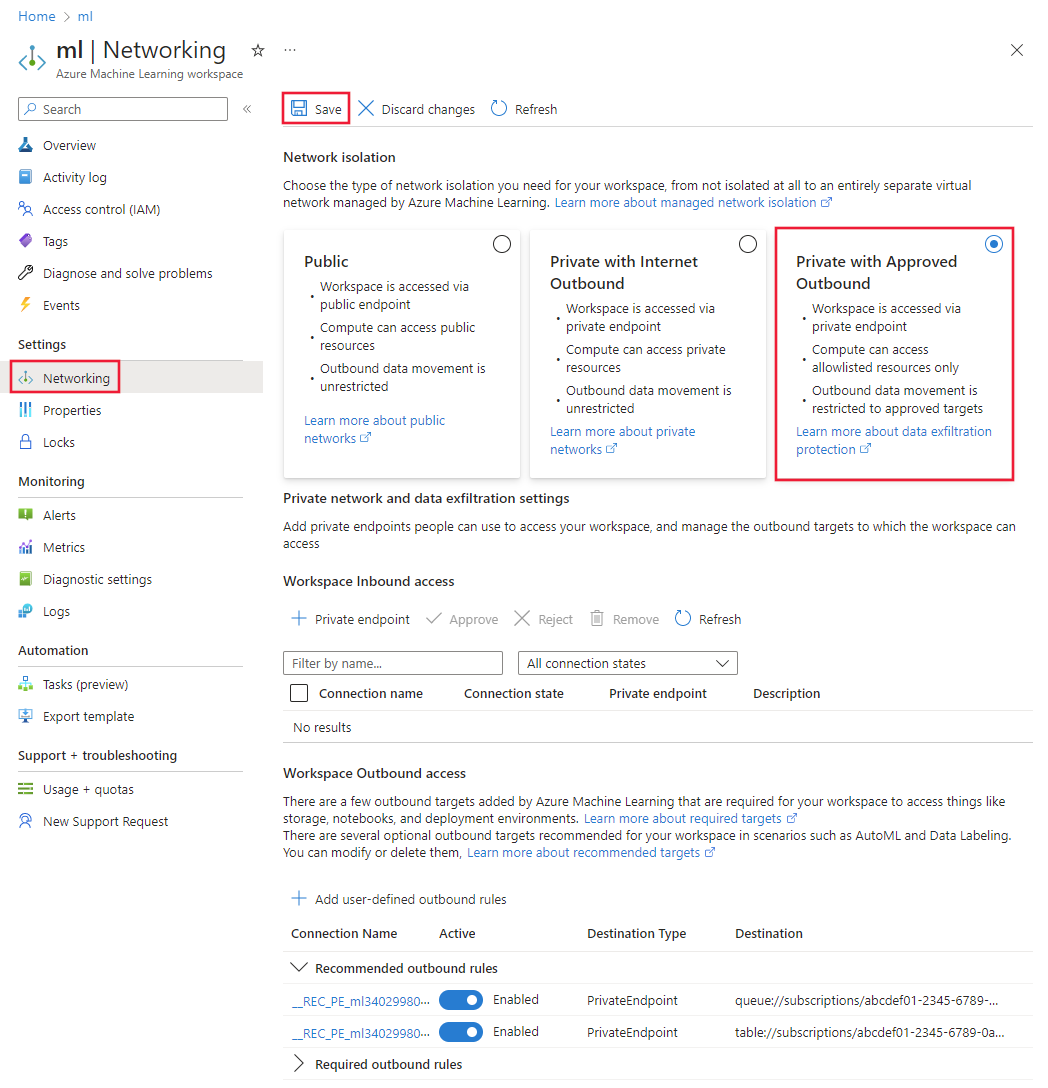
Task: Click the Alerts icon under Monitoring
Action: pyautogui.click(x=26, y=515)
